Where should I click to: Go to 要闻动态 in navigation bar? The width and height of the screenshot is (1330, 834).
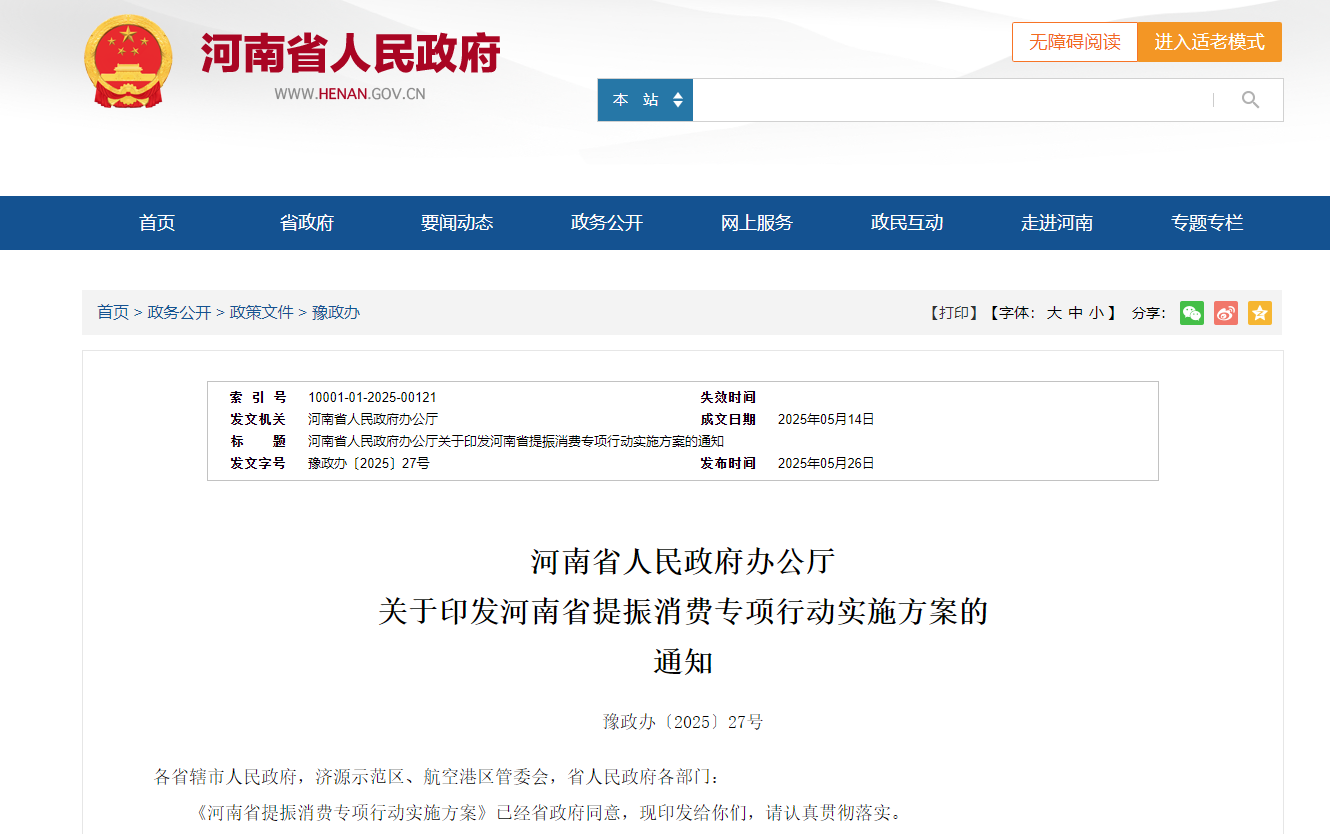457,223
